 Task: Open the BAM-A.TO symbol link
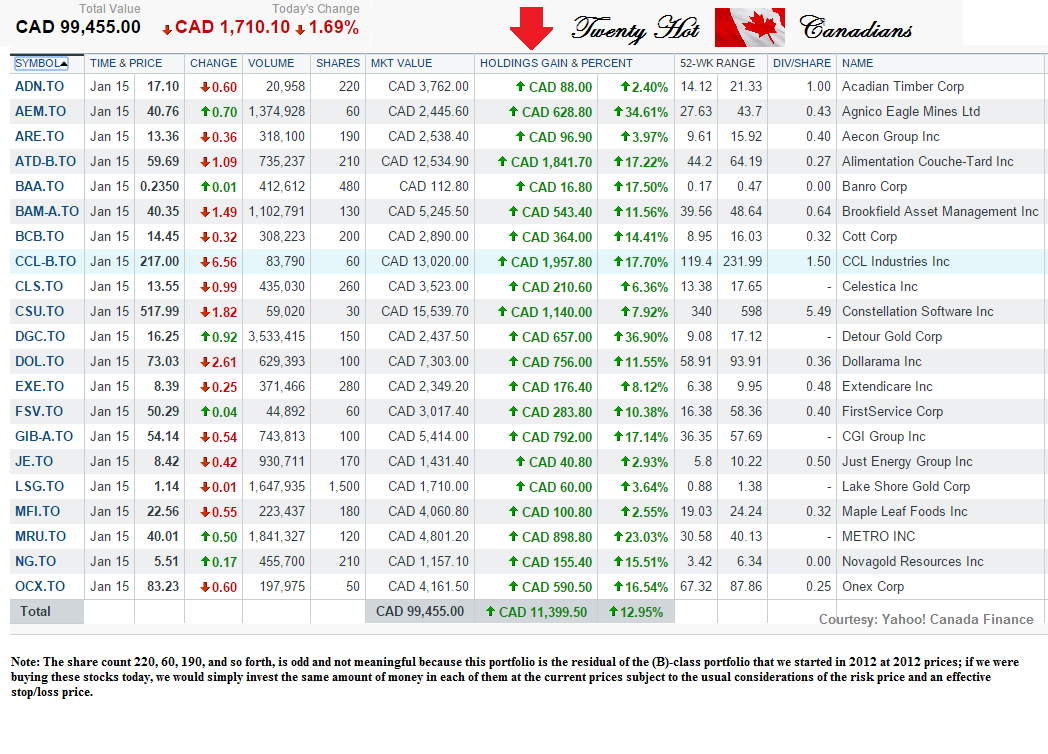point(46,212)
